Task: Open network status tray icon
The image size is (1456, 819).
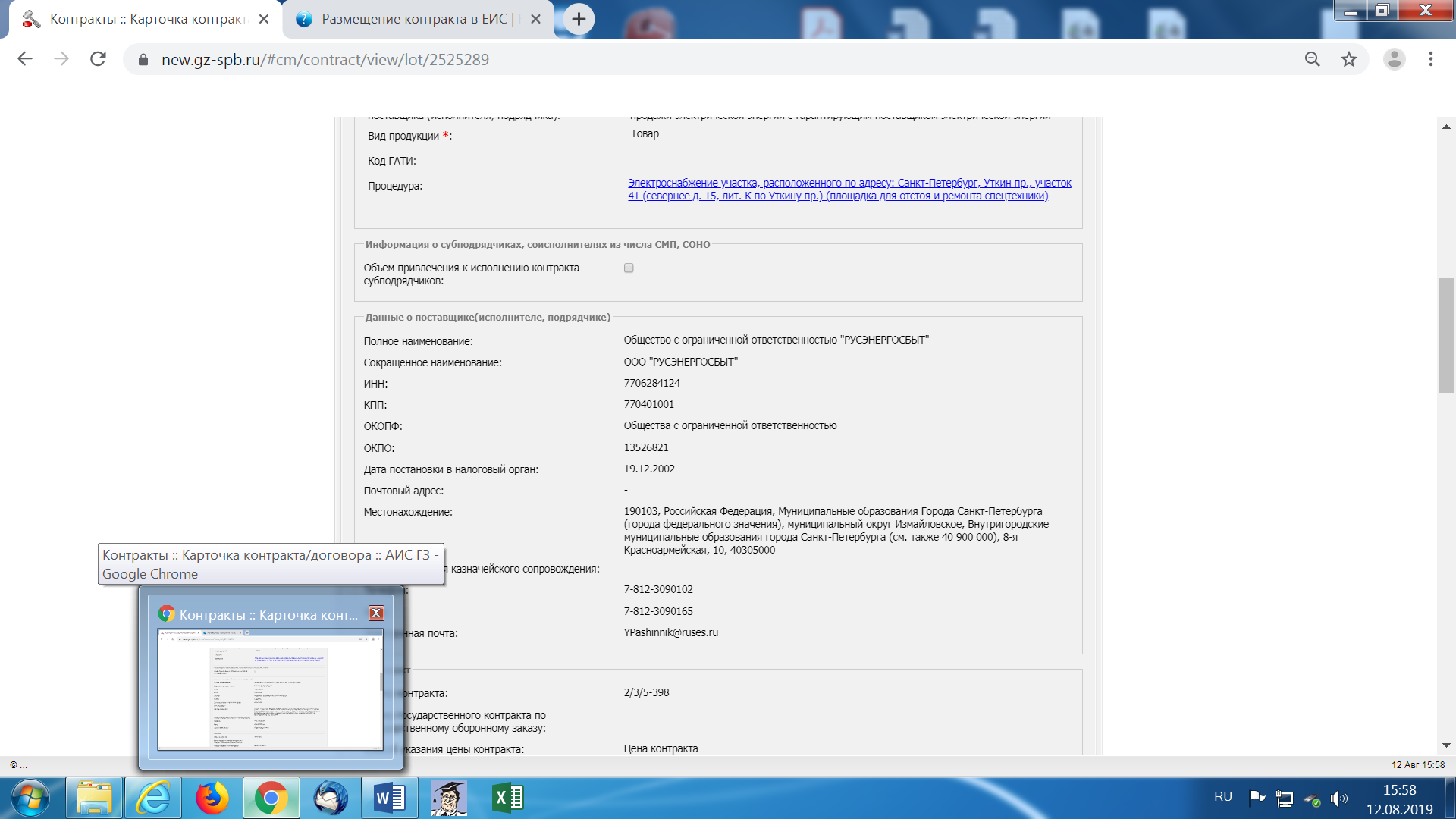Action: (1285, 799)
